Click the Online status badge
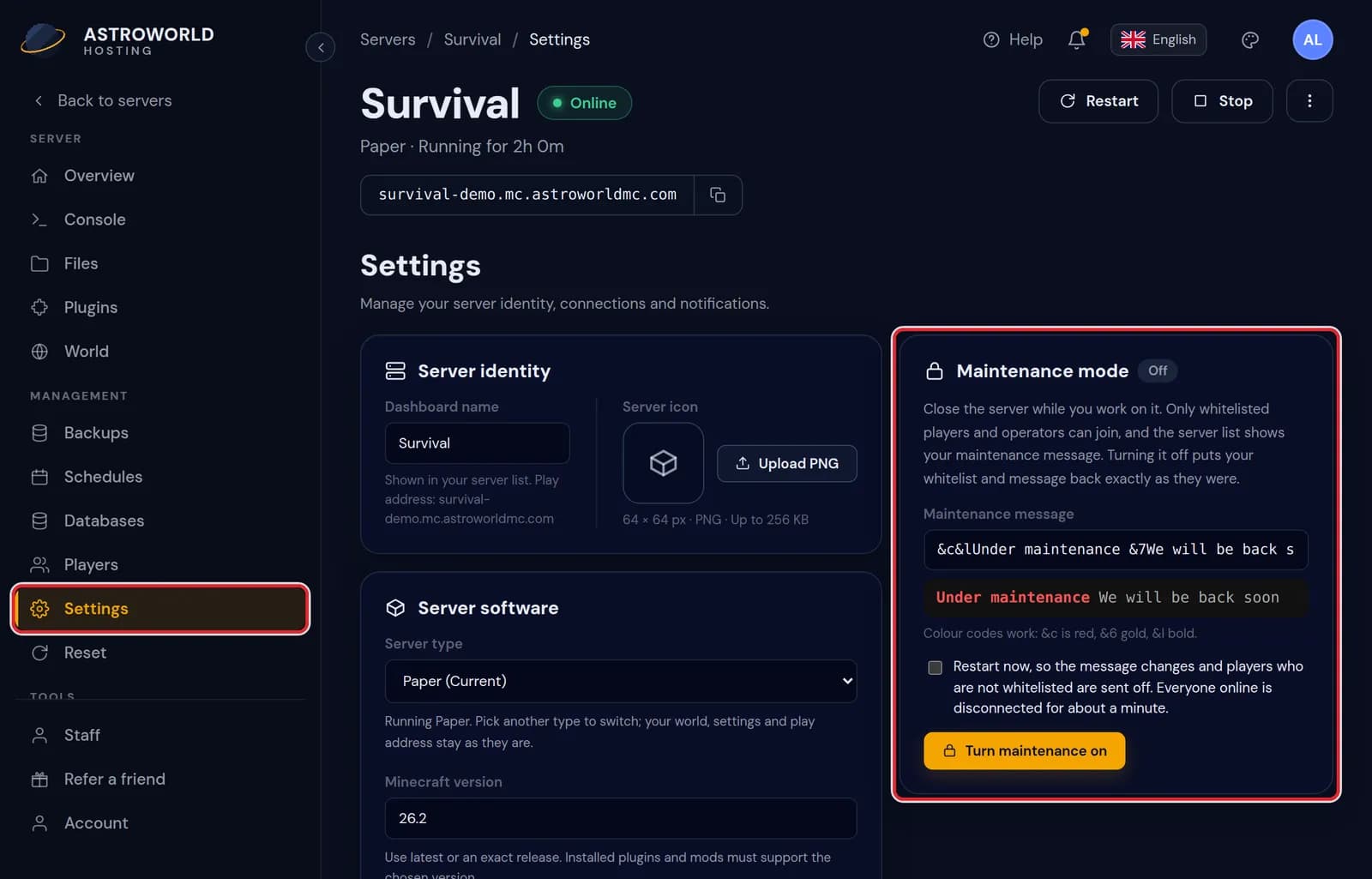 pos(585,103)
